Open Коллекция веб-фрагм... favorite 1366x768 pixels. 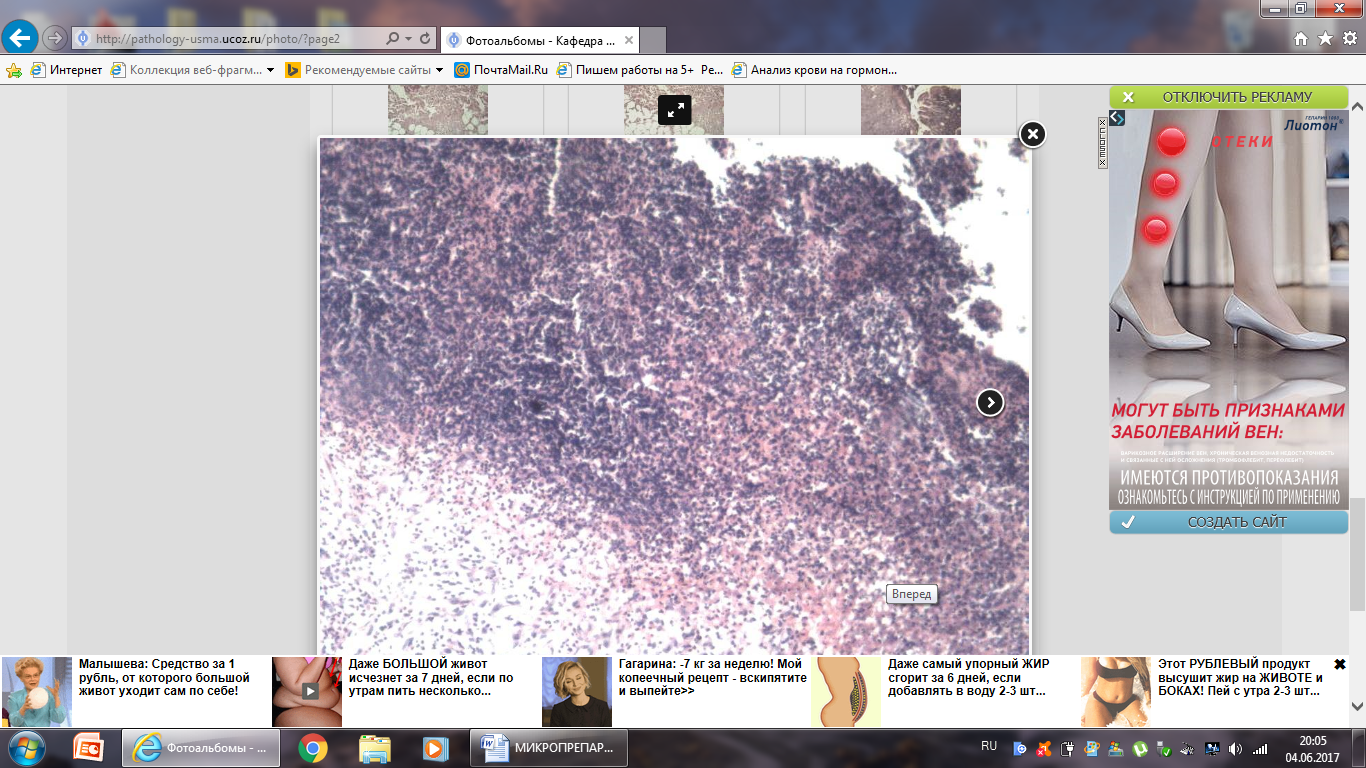(x=185, y=70)
